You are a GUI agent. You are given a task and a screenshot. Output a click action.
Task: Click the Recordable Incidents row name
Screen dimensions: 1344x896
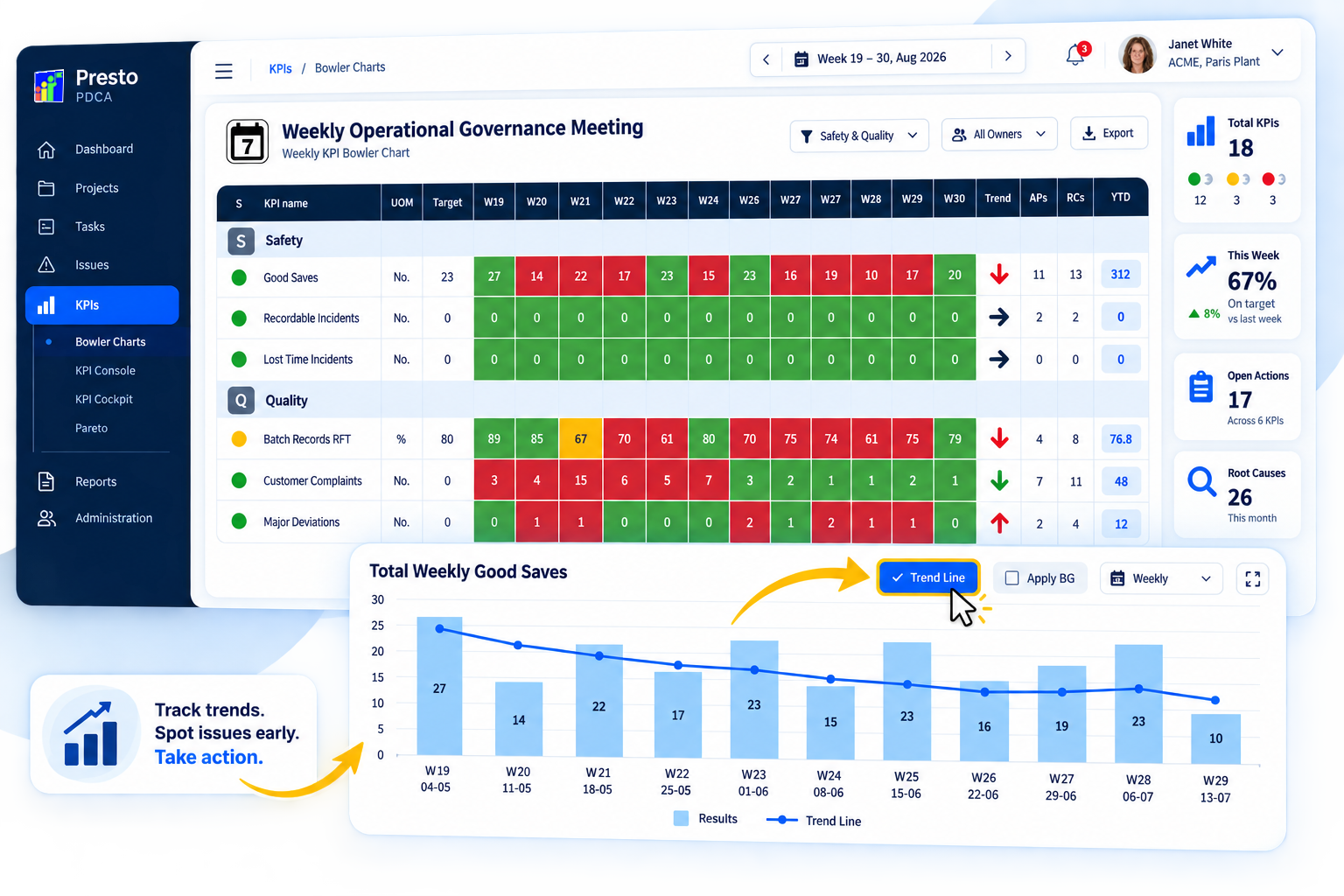pyautogui.click(x=311, y=318)
